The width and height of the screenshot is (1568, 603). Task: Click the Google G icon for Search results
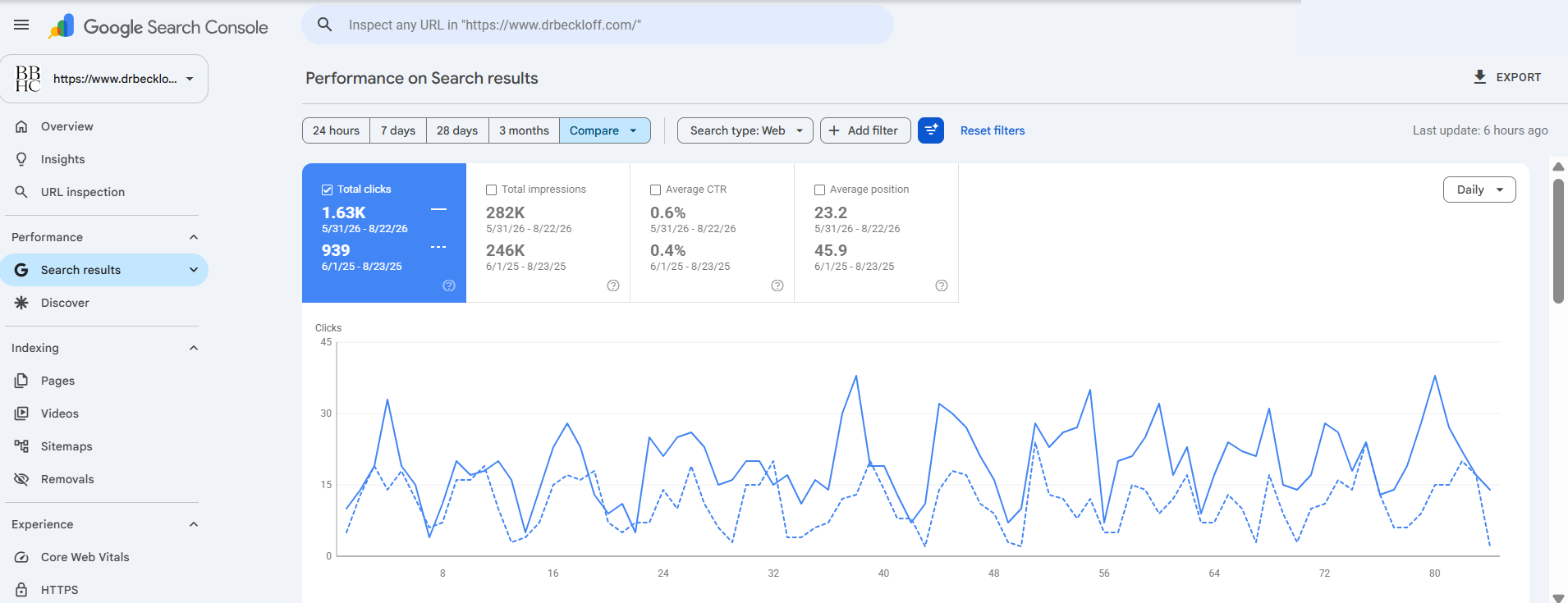[x=21, y=270]
